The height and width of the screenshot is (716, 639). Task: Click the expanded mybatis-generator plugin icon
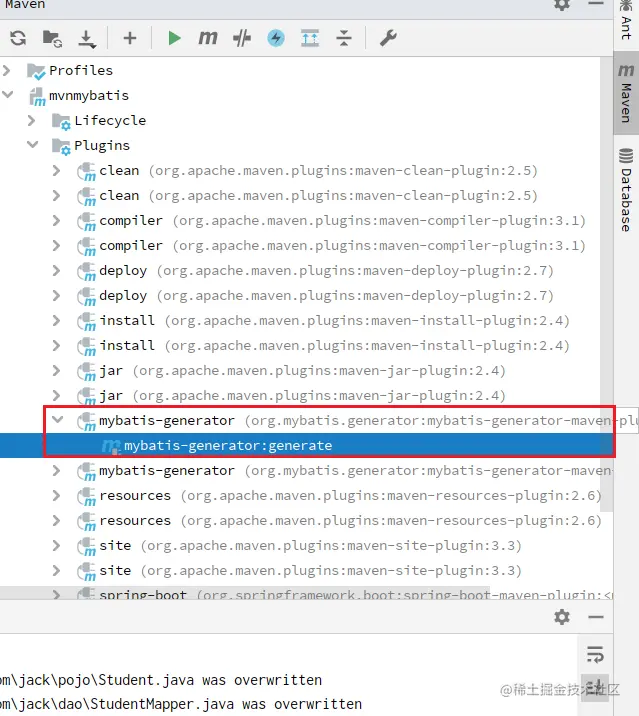(87, 421)
